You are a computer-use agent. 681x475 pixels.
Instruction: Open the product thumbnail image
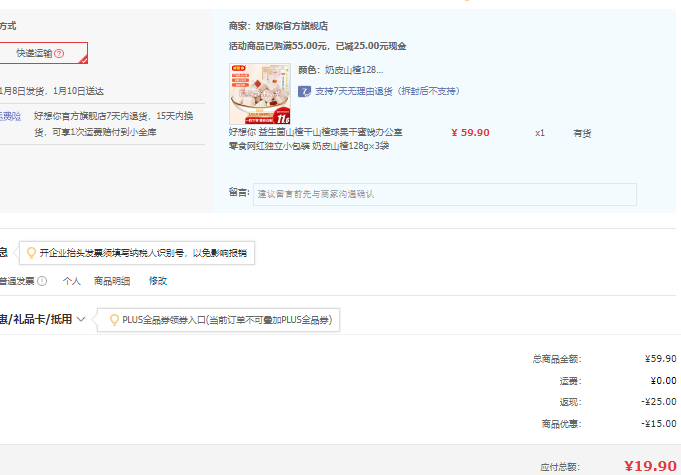tap(260, 94)
